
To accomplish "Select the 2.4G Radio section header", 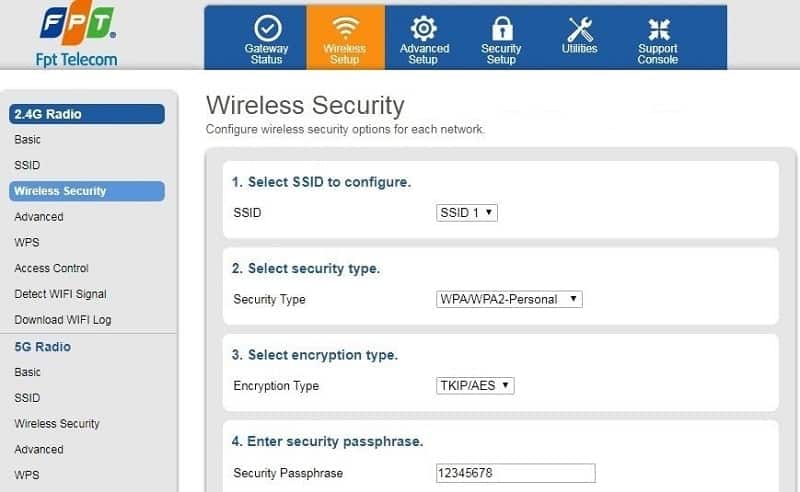I will pyautogui.click(x=87, y=114).
